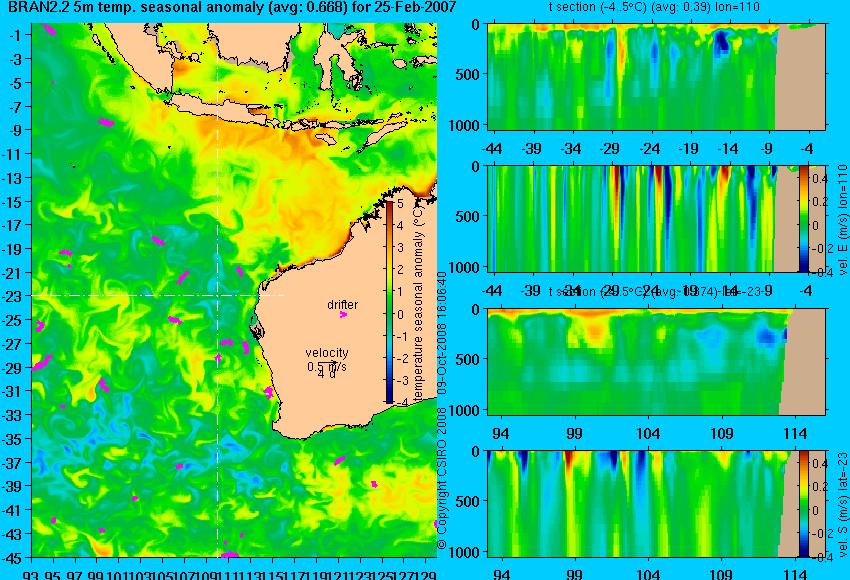The image size is (850, 580).
Task: Click the 'vel. S (m/s) lat=-23' rotated label
Action: click(842, 505)
